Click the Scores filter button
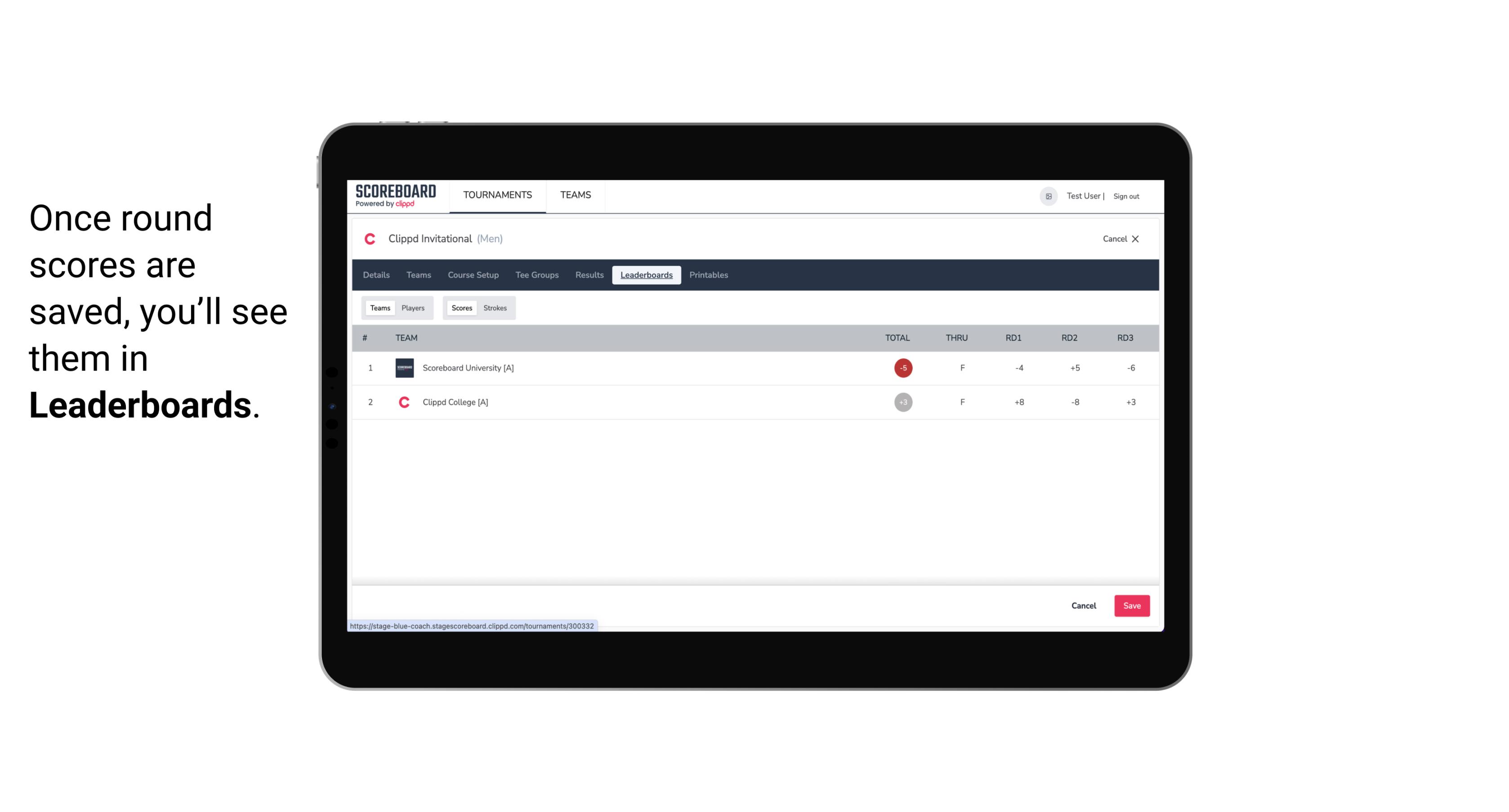 (x=460, y=307)
